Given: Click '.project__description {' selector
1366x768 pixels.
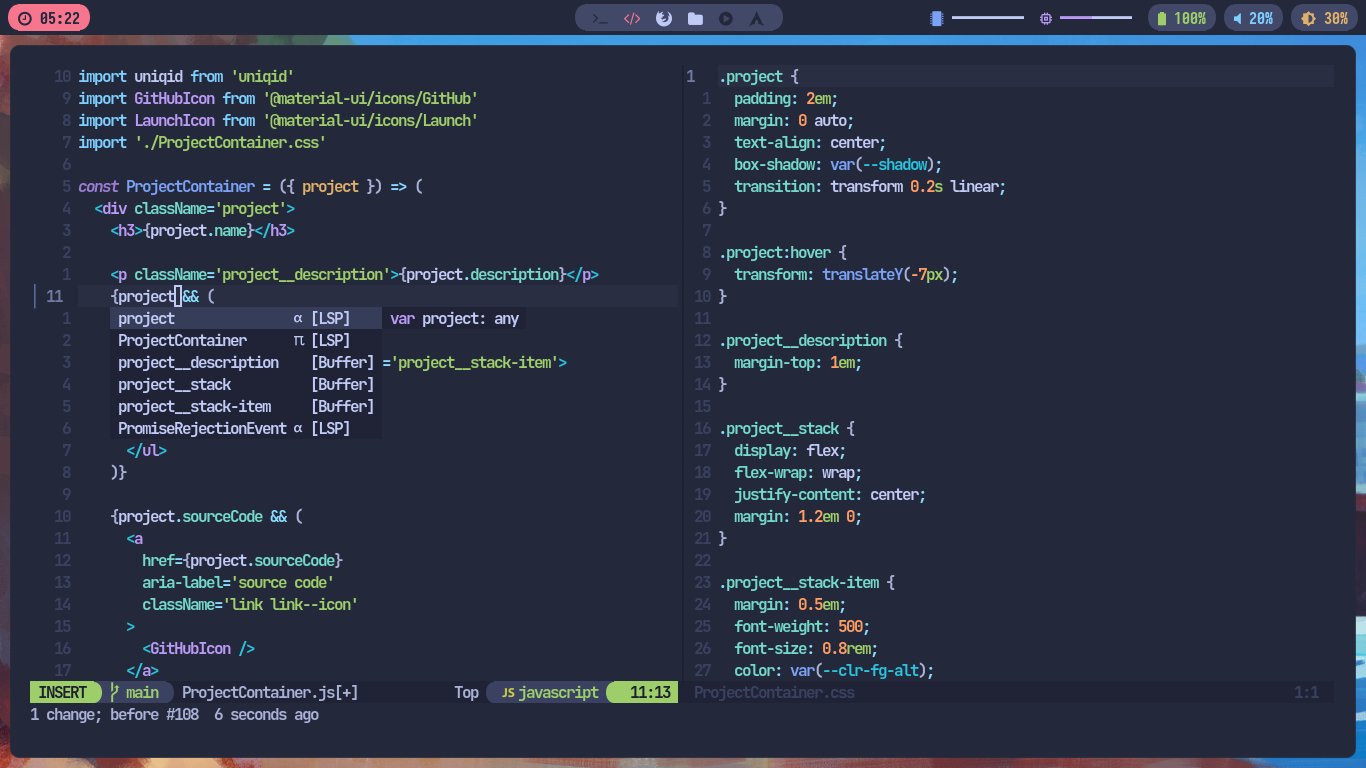Looking at the screenshot, I should click(810, 340).
